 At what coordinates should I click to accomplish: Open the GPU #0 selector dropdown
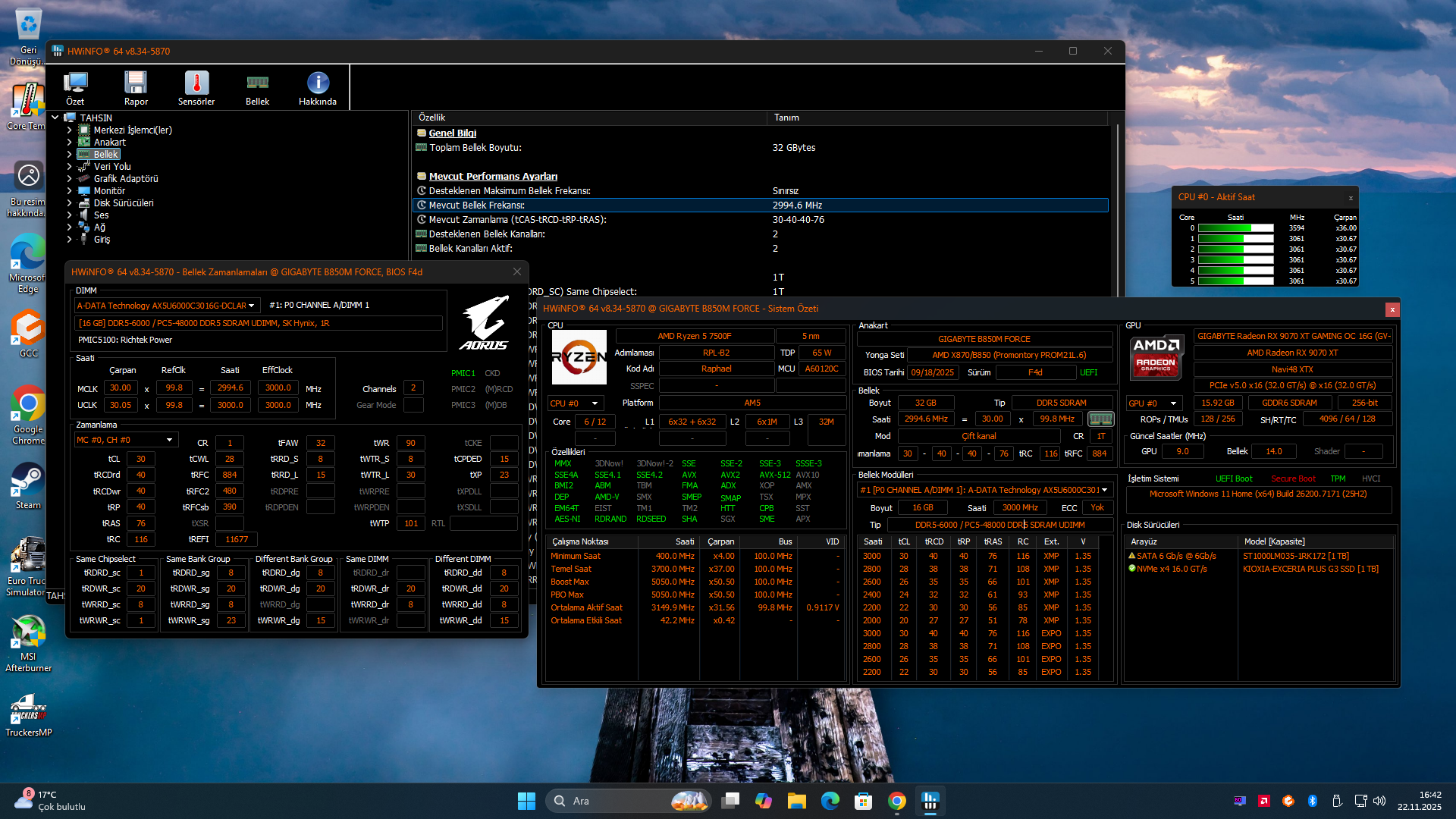click(x=1153, y=403)
